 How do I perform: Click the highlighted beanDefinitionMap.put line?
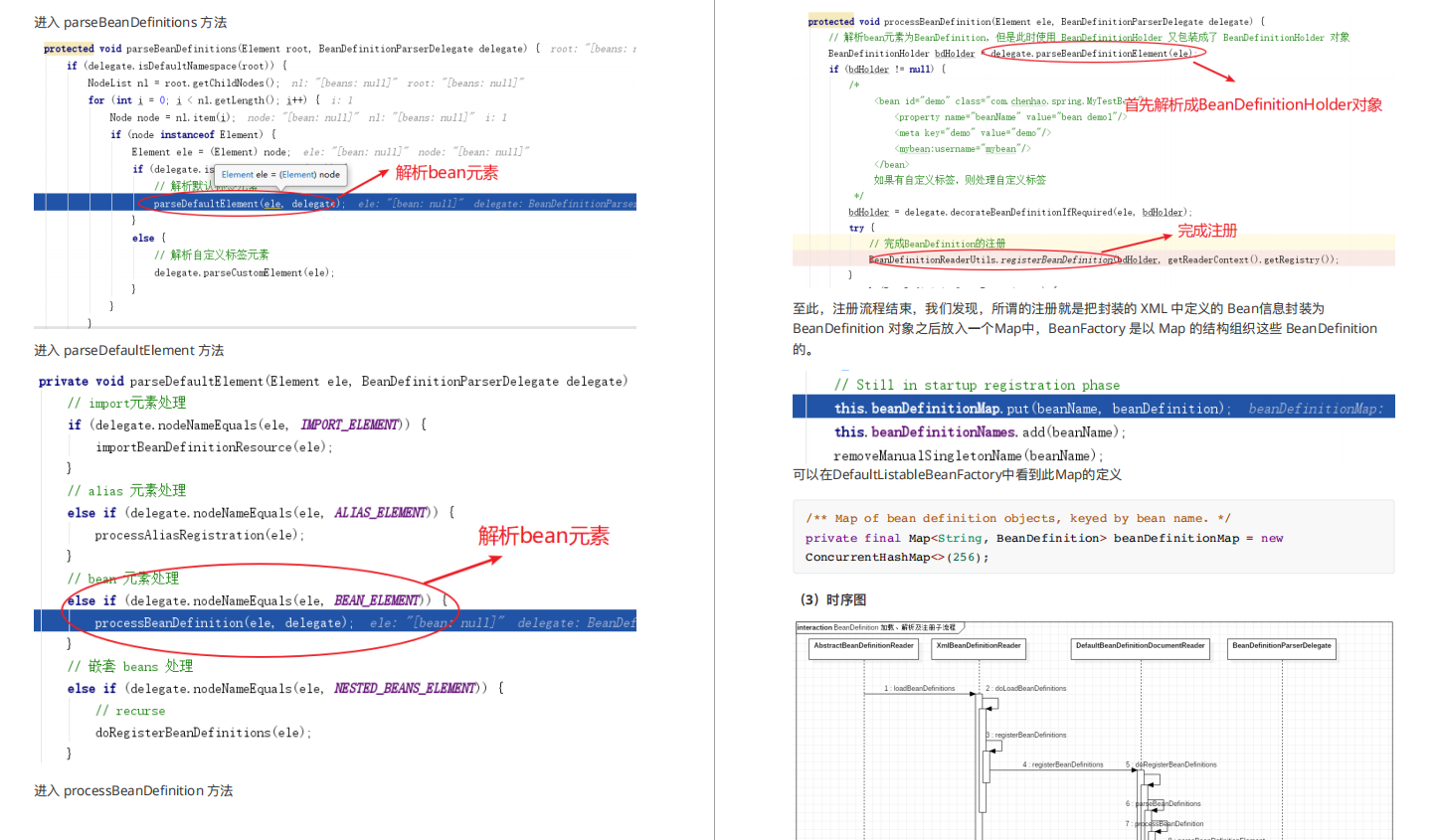pyautogui.click(x=994, y=407)
